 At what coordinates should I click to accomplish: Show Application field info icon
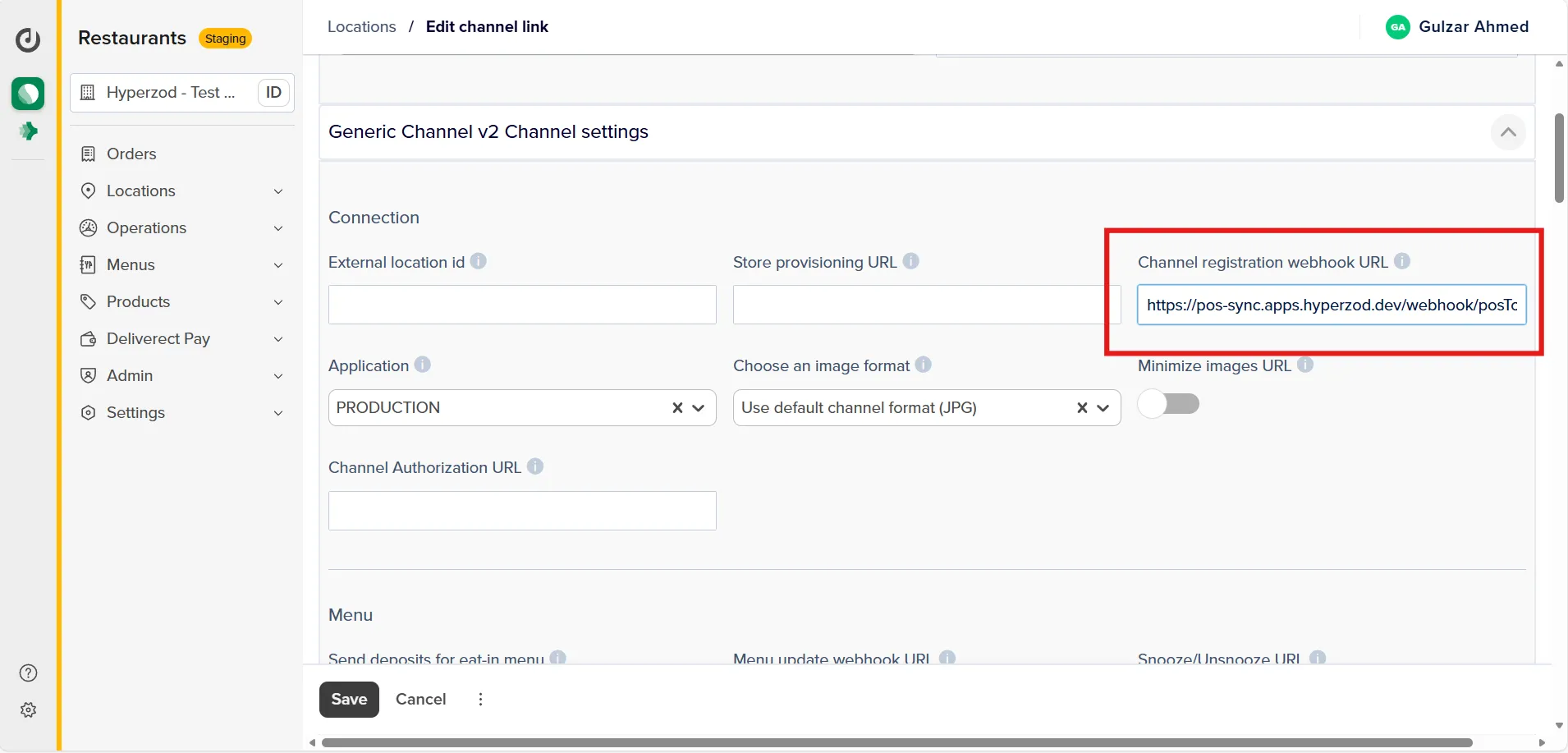(422, 365)
